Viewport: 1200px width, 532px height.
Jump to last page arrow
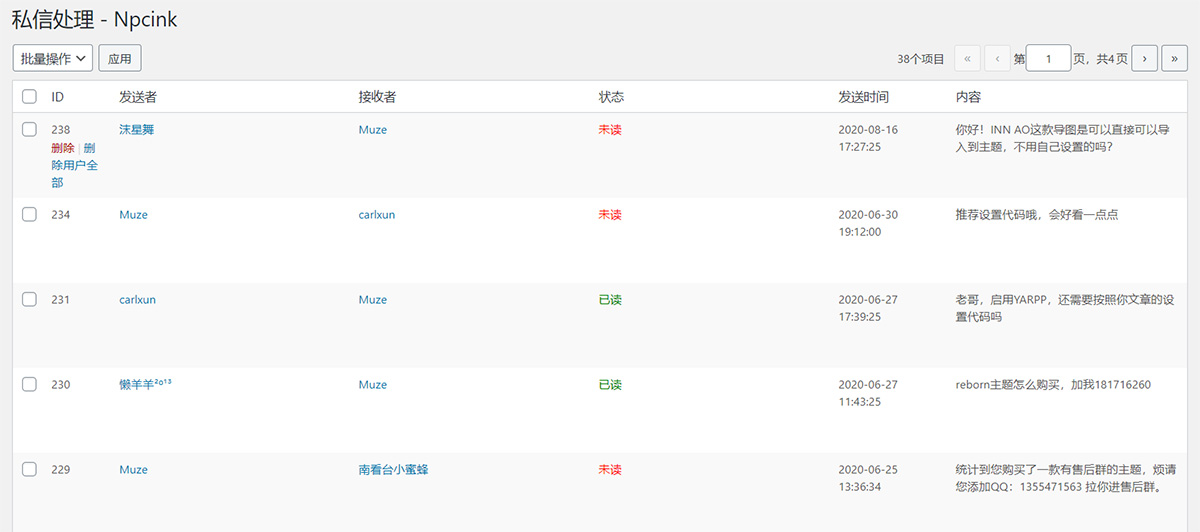click(x=1174, y=59)
